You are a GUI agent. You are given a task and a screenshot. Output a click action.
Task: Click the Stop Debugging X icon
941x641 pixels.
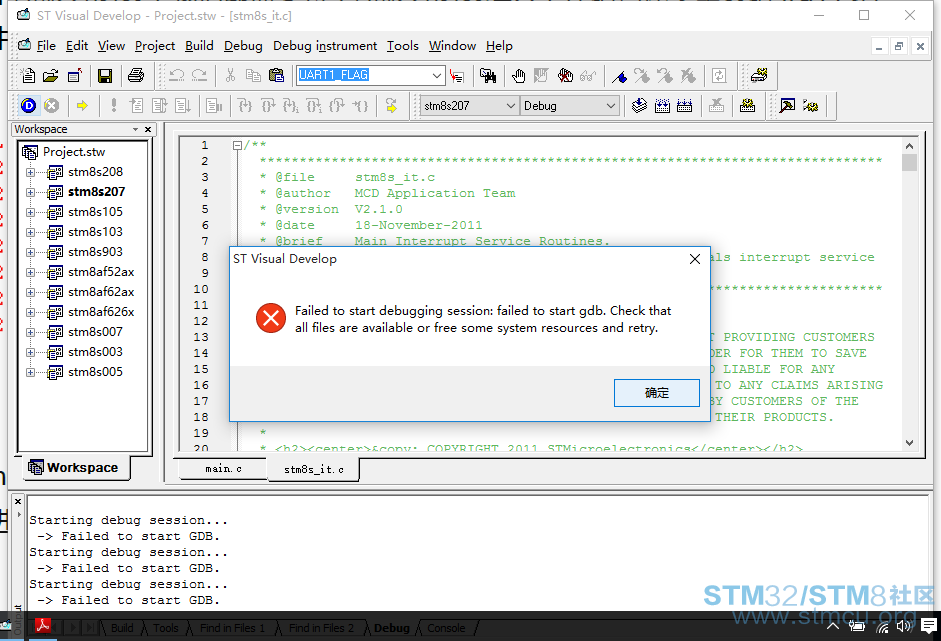point(52,106)
